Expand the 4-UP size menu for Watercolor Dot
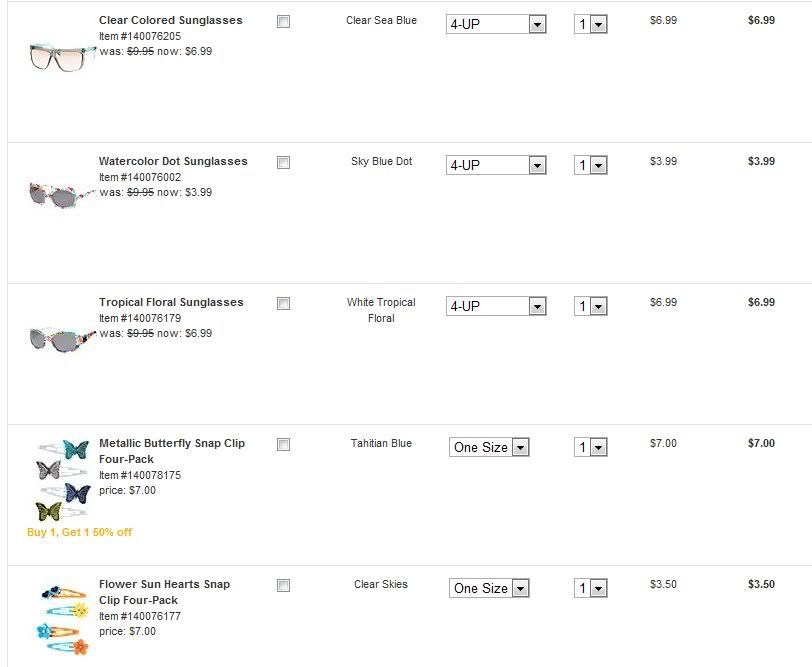 (496, 165)
